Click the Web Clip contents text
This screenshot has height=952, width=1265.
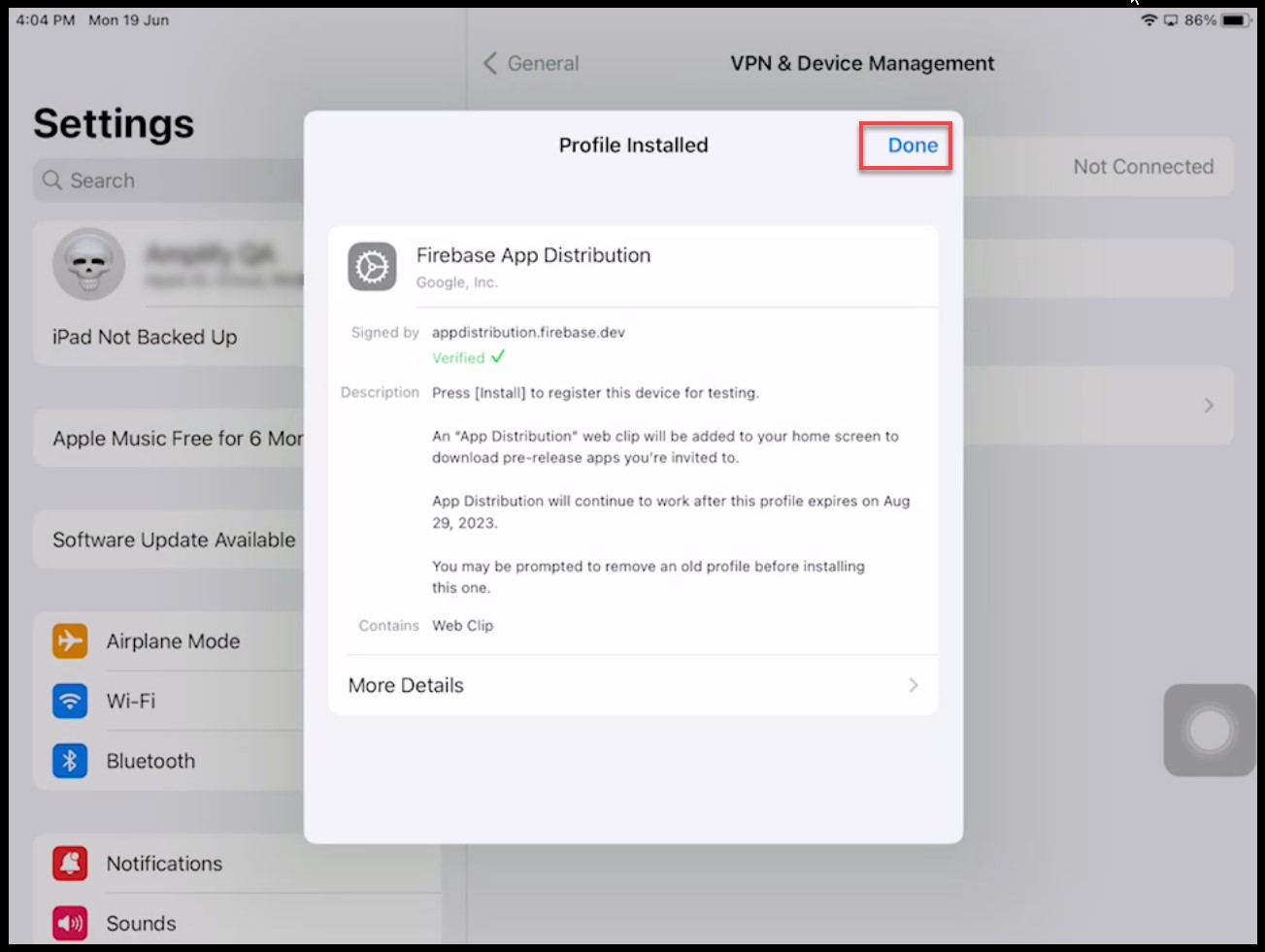pyautogui.click(x=463, y=626)
